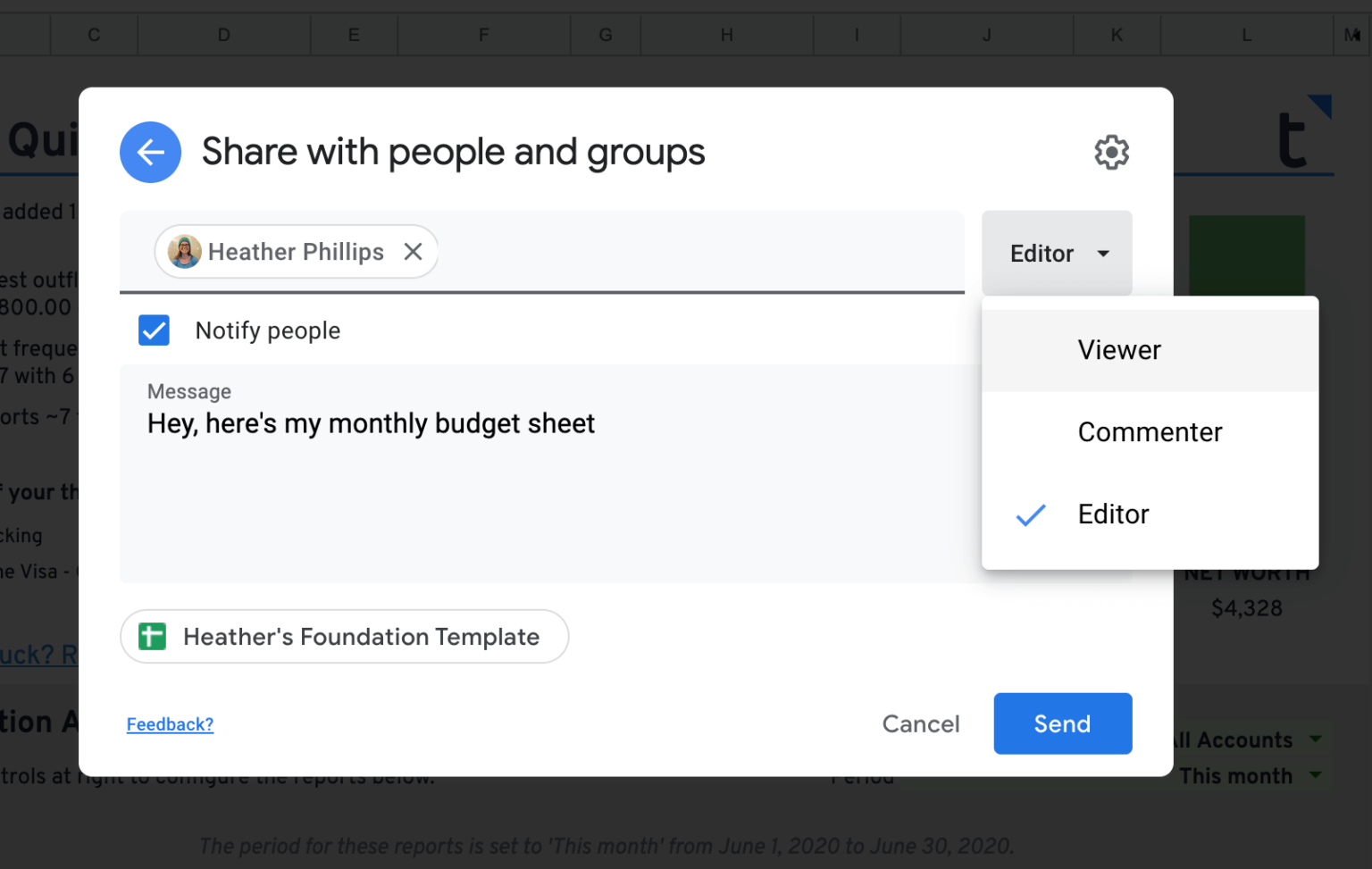
Task: Select Editor in the permissions menu
Action: (1113, 514)
